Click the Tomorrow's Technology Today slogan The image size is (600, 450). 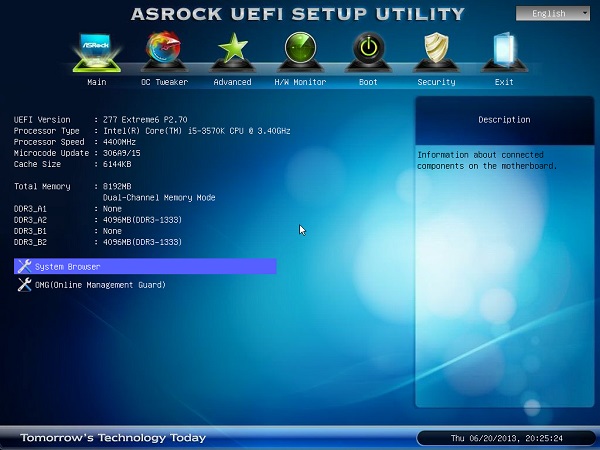click(113, 438)
